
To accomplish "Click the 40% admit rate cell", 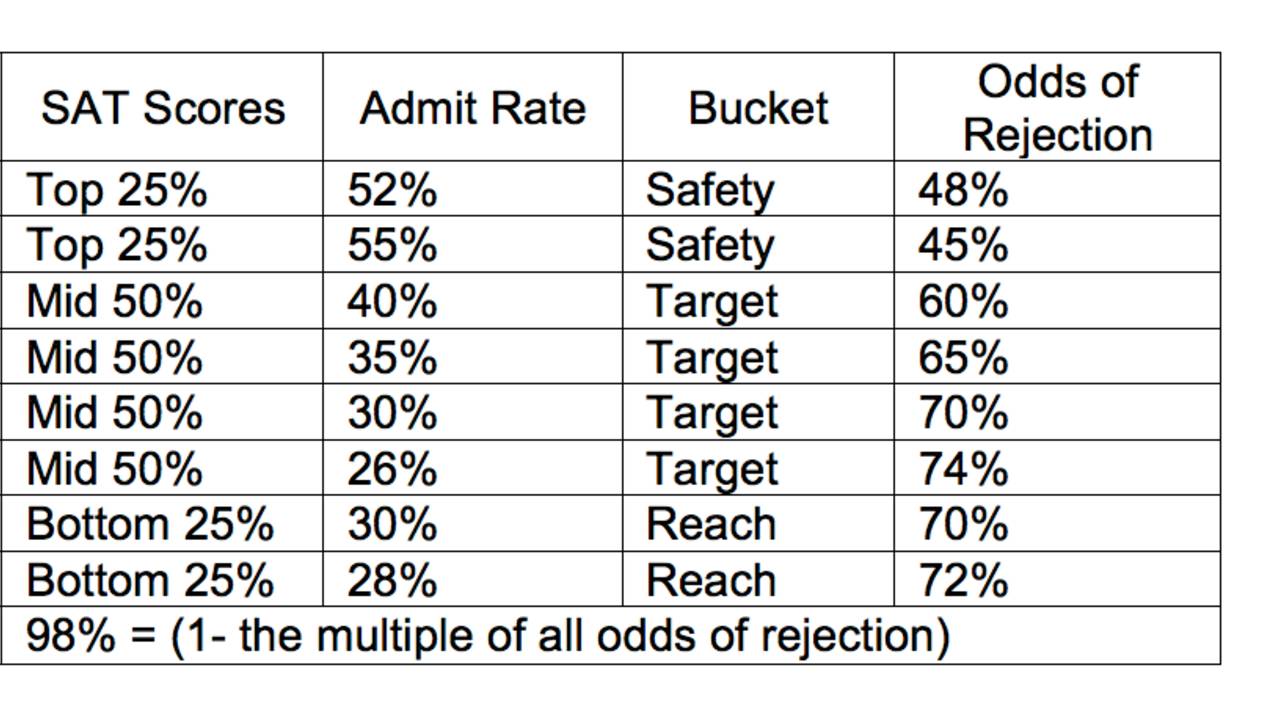I will pos(473,300).
